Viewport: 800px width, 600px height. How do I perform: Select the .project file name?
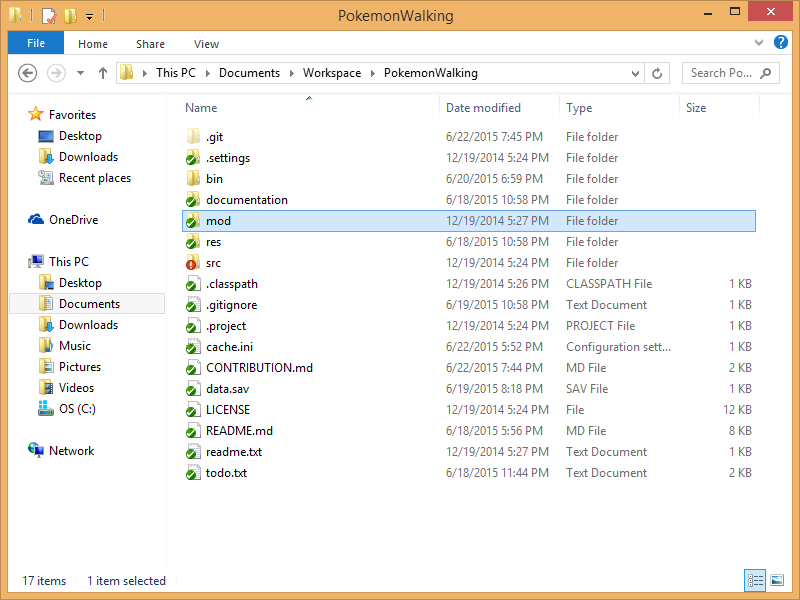(x=226, y=326)
